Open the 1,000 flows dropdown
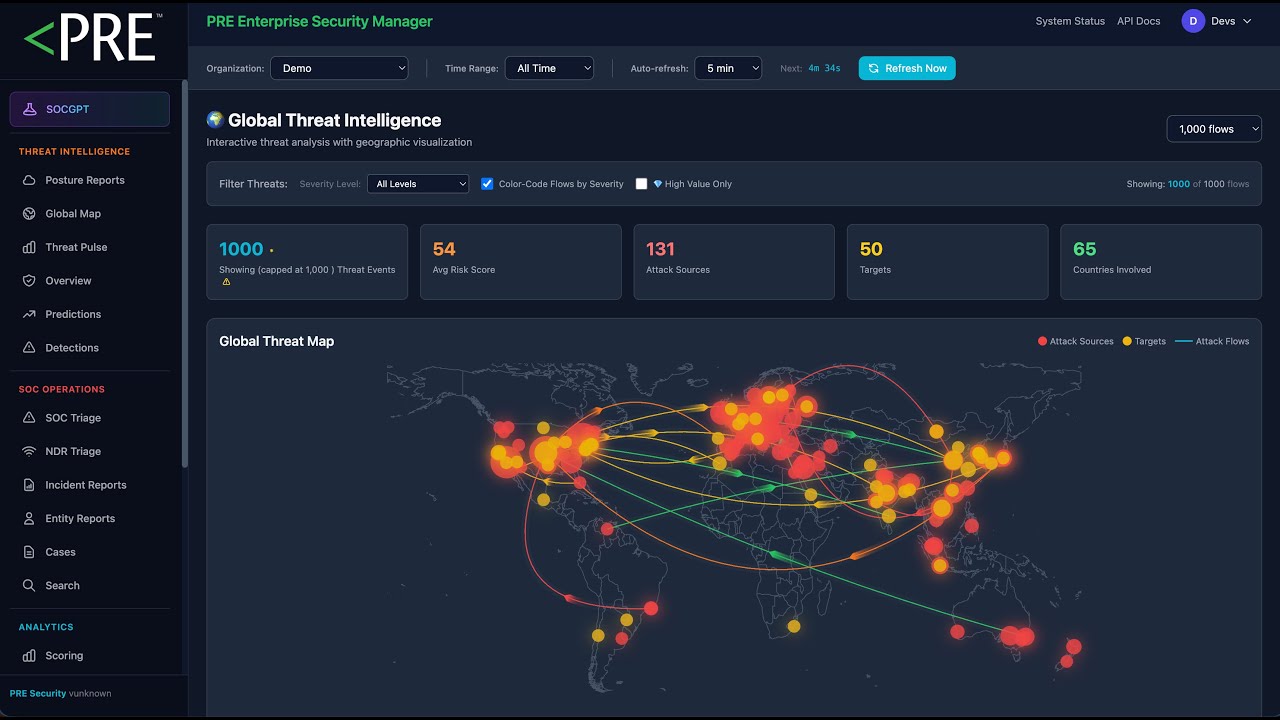Viewport: 1280px width, 720px height. coord(1214,129)
